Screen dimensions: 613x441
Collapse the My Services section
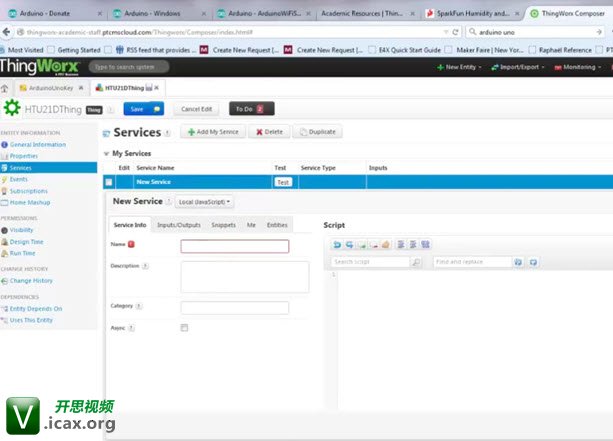pyautogui.click(x=106, y=154)
